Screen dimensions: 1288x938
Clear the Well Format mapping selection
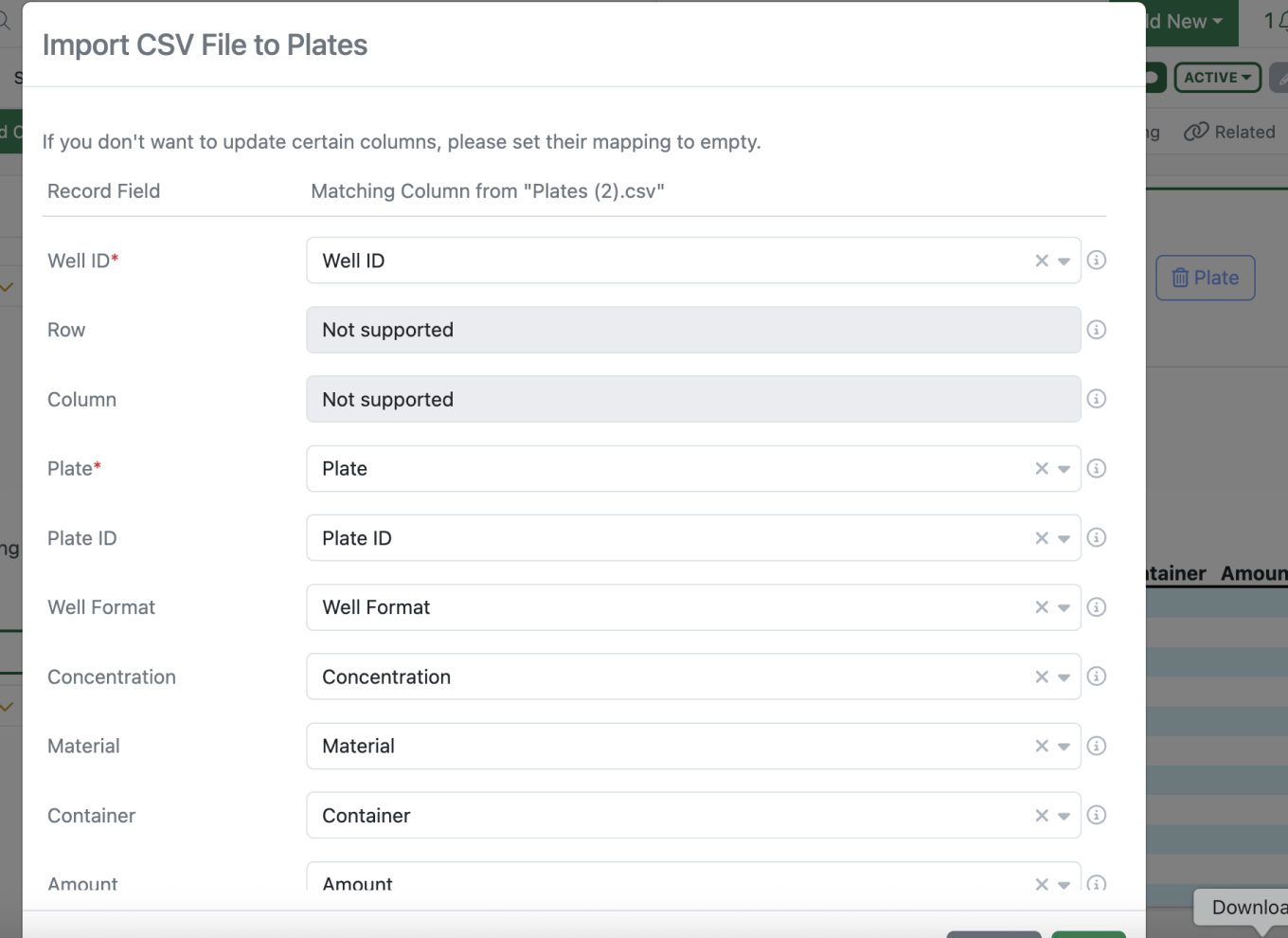[x=1041, y=607]
